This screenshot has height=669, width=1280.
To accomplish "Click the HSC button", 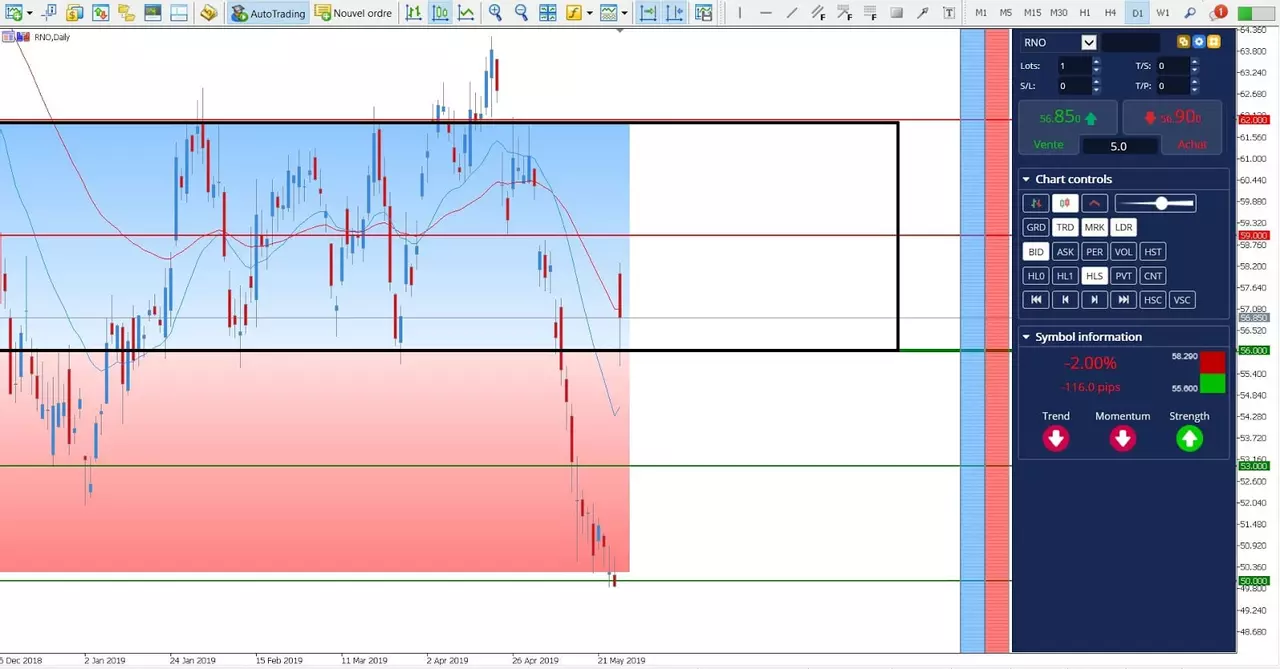I will tap(1153, 300).
